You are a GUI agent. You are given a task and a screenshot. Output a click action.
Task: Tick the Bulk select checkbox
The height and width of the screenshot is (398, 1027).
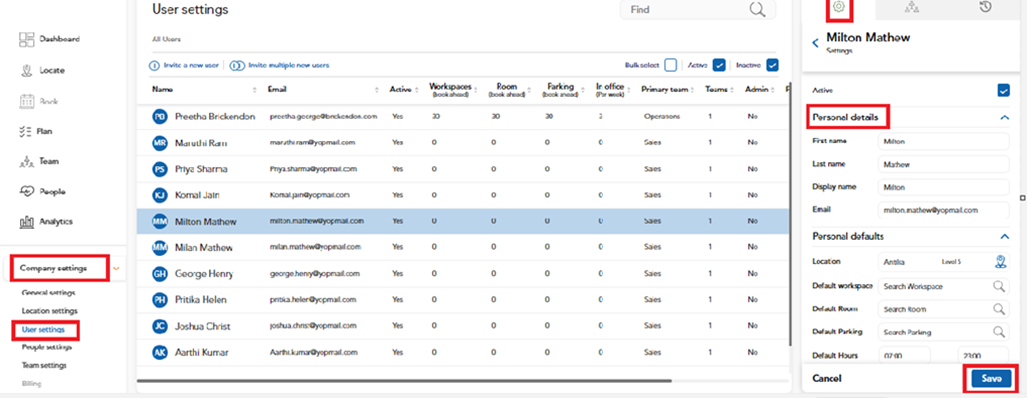click(x=670, y=65)
